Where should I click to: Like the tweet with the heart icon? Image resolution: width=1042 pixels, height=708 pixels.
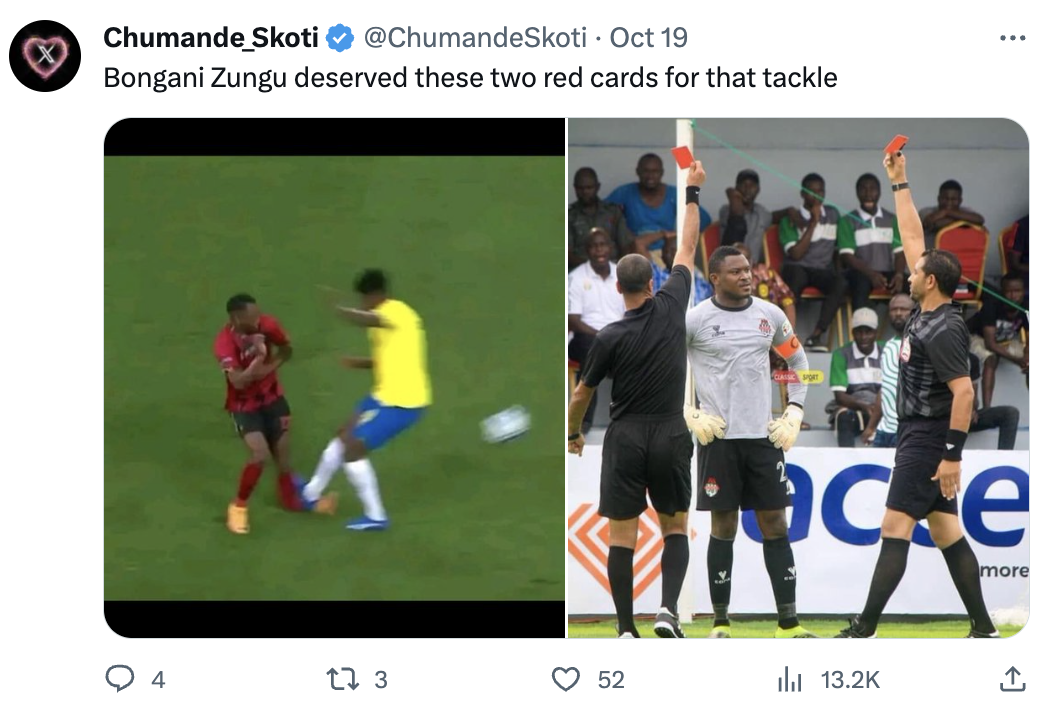click(566, 679)
